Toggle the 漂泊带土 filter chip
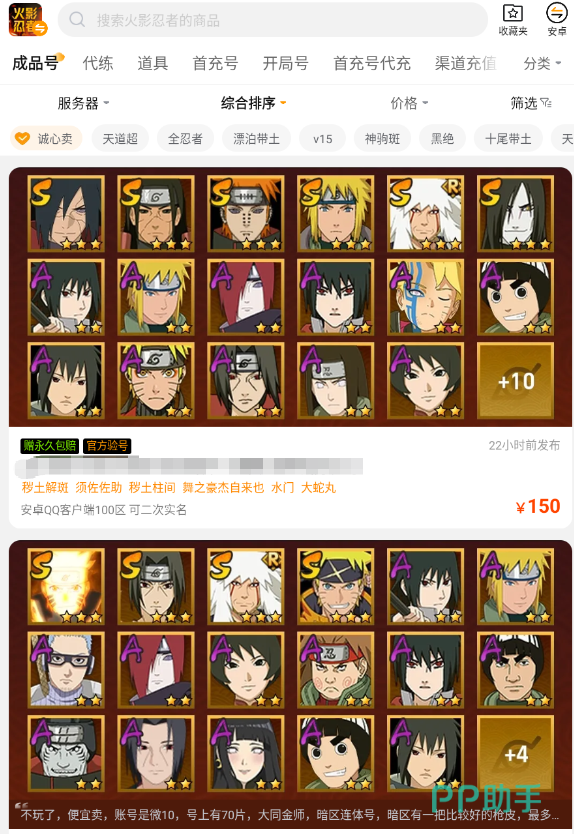 (256, 139)
